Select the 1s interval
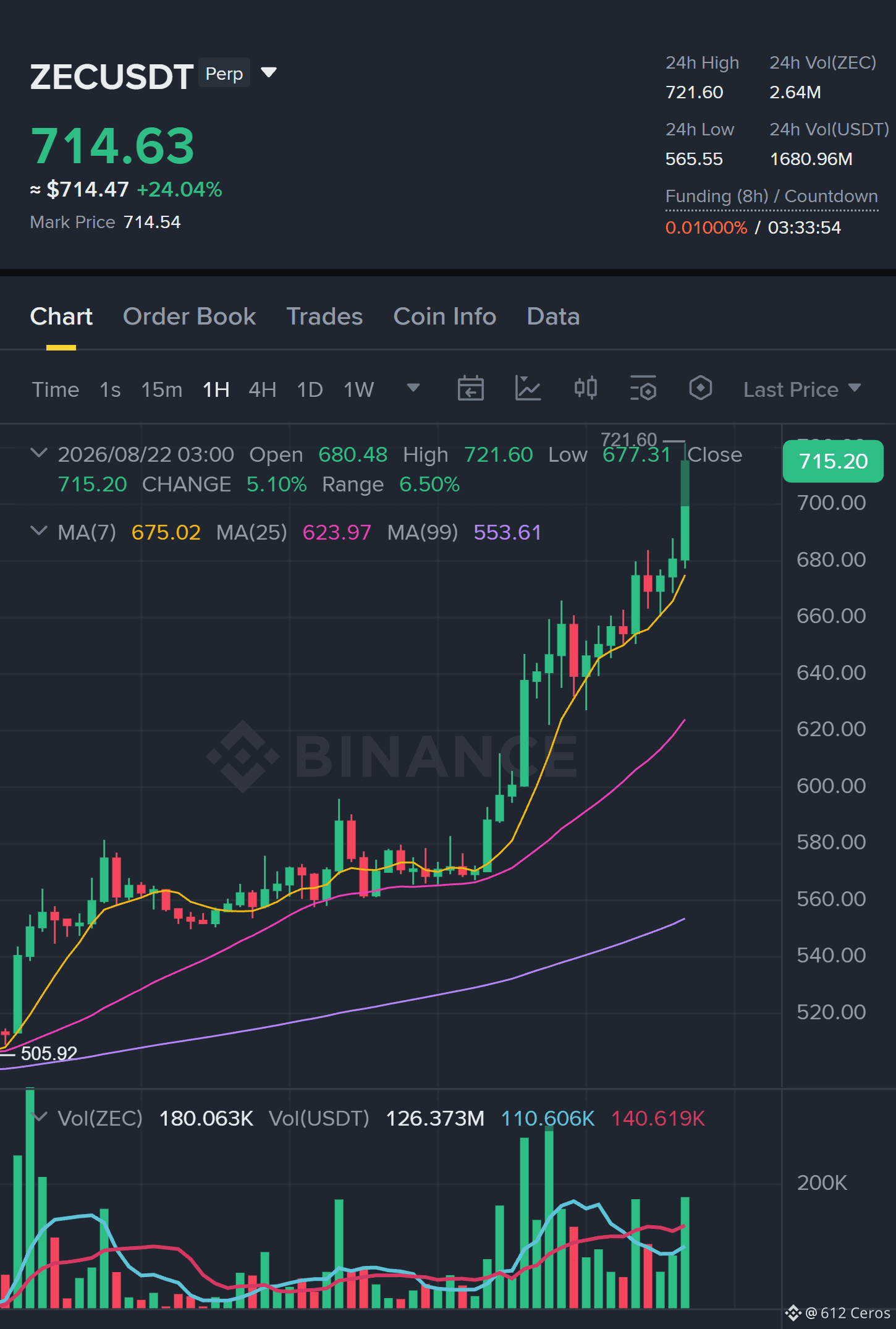 (110, 389)
